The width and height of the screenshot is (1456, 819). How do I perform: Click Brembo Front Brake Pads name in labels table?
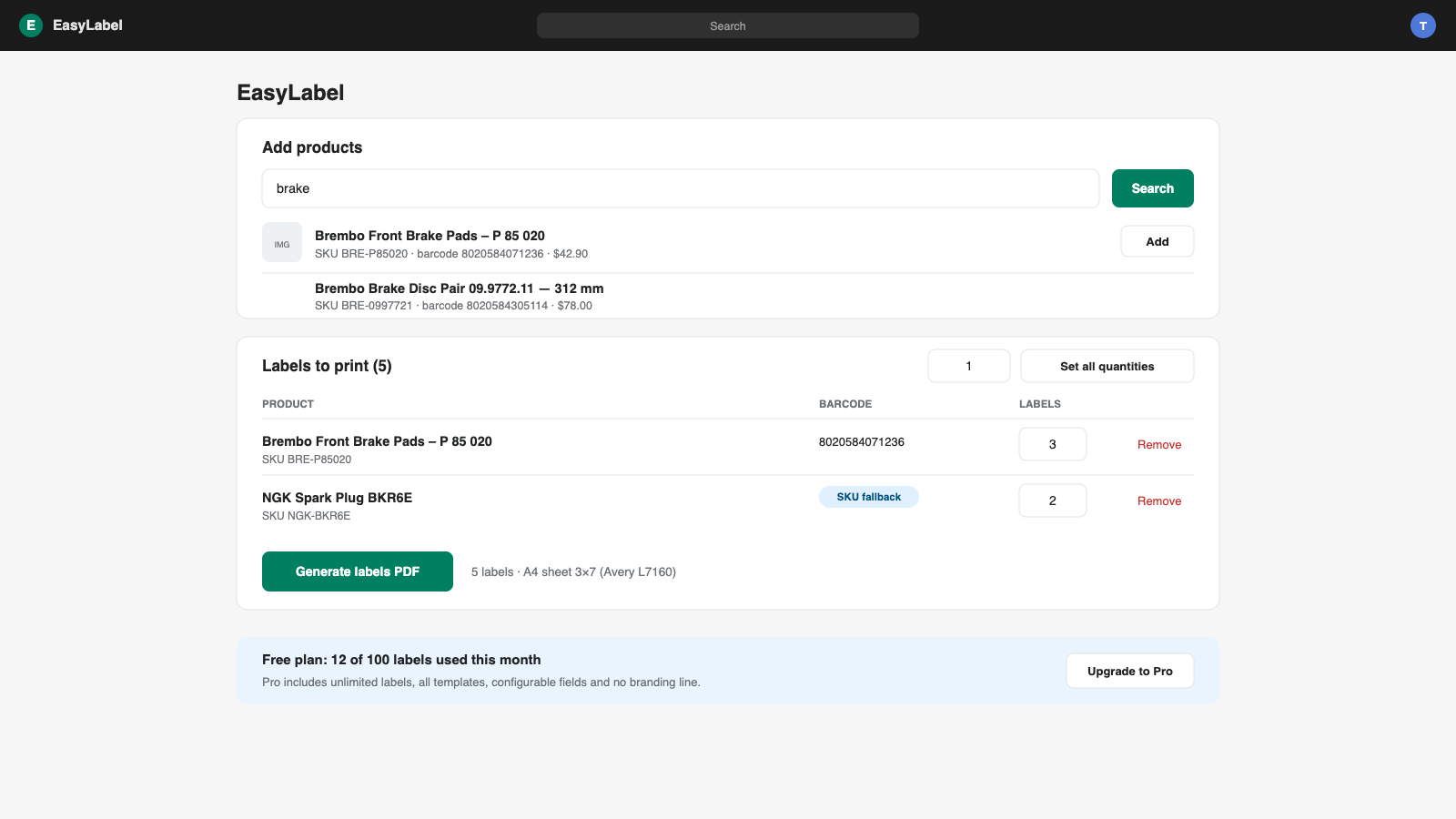pyautogui.click(x=377, y=441)
